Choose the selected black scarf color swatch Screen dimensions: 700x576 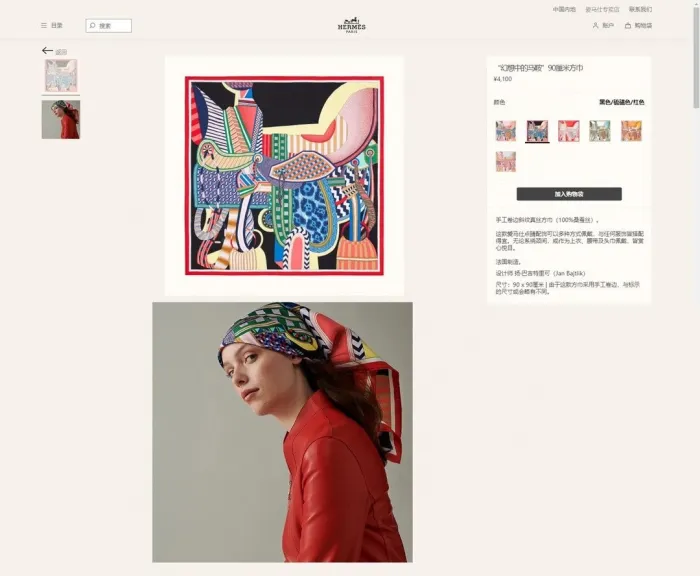tap(537, 131)
